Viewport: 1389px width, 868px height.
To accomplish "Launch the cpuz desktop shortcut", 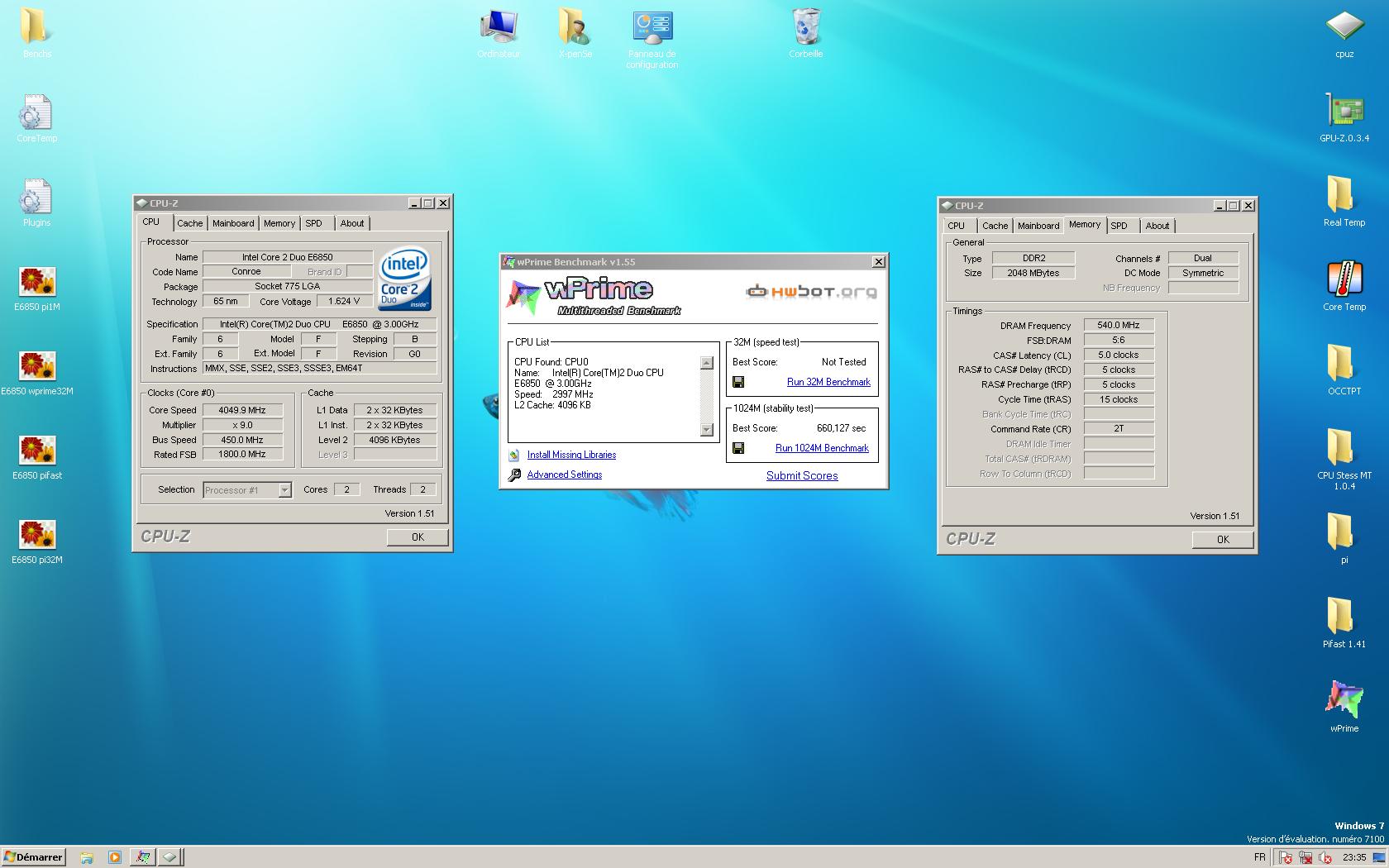I will (1344, 33).
